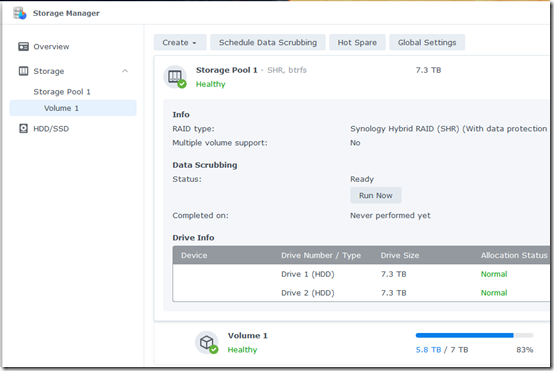Open Schedule Data Scrubbing
The width and height of the screenshot is (554, 371).
[x=268, y=42]
